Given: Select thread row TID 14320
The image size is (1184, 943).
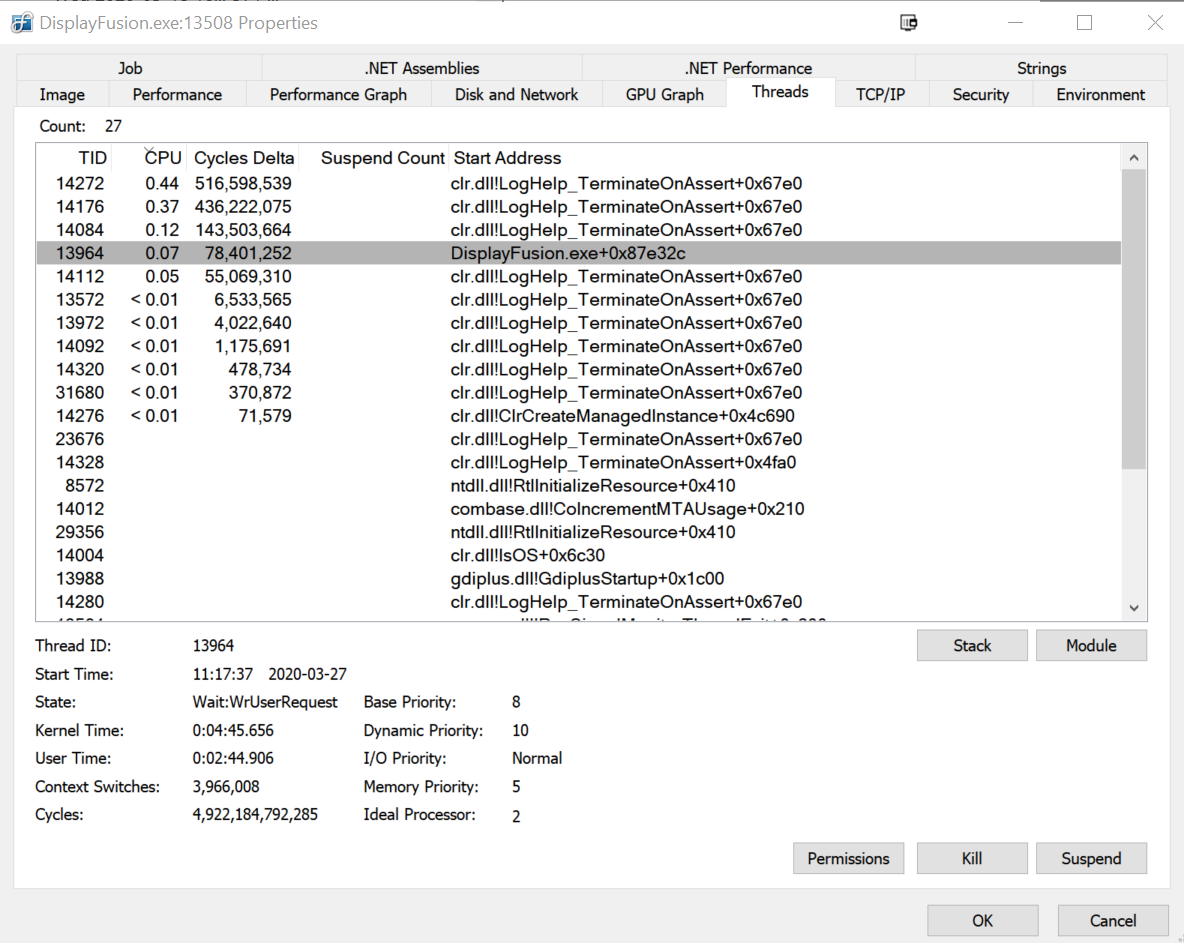Looking at the screenshot, I should coord(578,369).
